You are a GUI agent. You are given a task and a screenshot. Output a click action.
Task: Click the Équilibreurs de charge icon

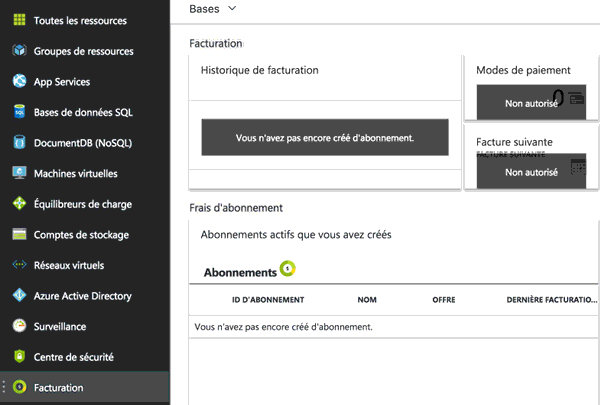(x=19, y=203)
